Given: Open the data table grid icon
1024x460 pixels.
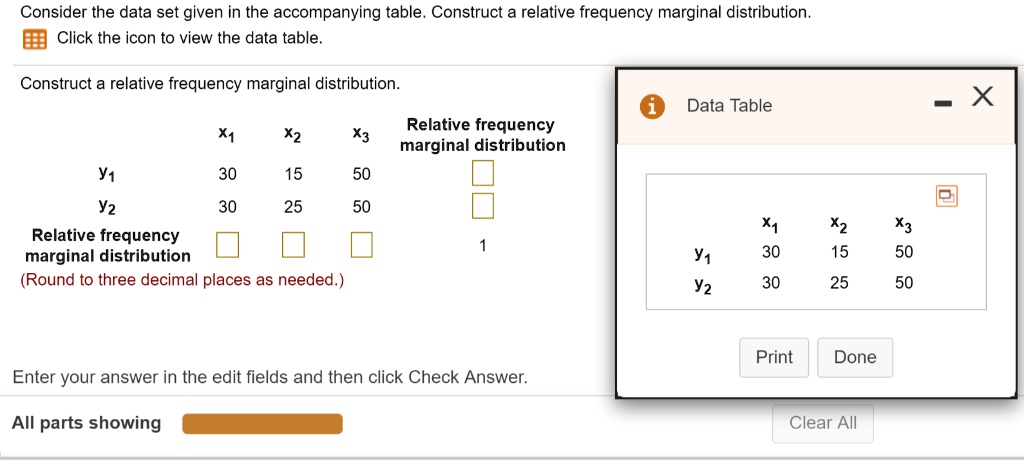Looking at the screenshot, I should (x=35, y=39).
